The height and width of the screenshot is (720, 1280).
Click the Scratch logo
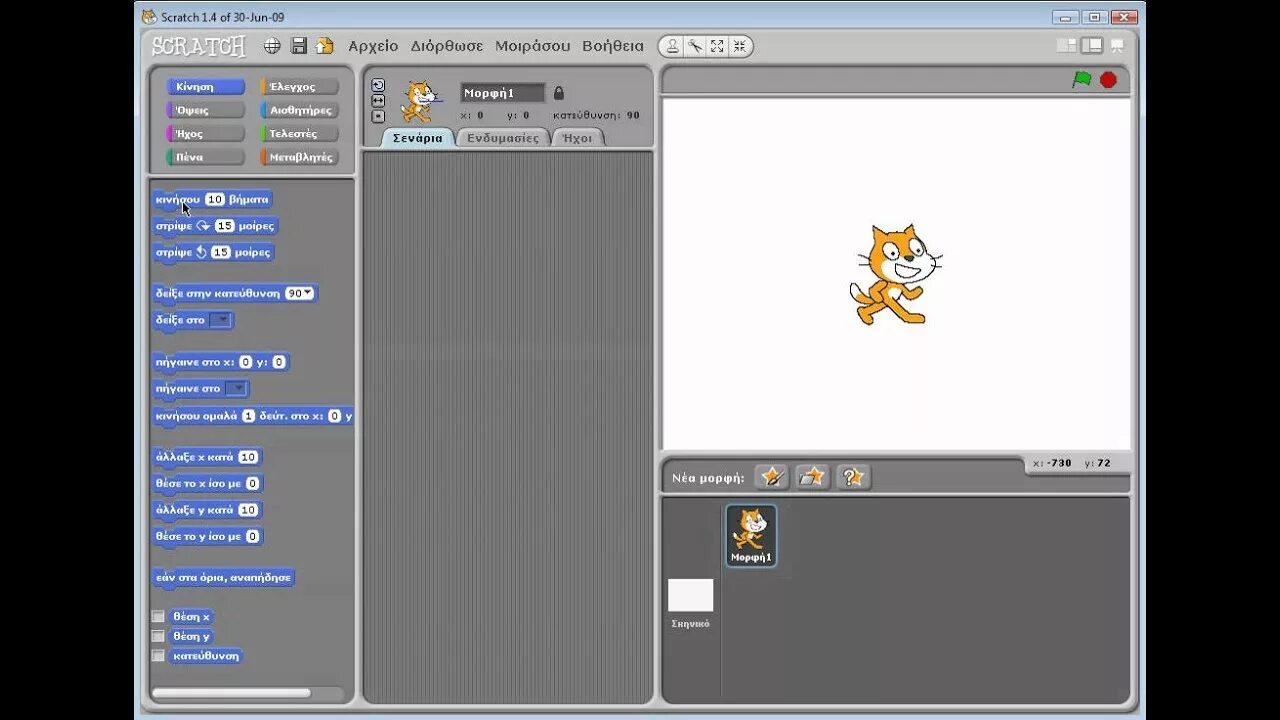pos(198,46)
